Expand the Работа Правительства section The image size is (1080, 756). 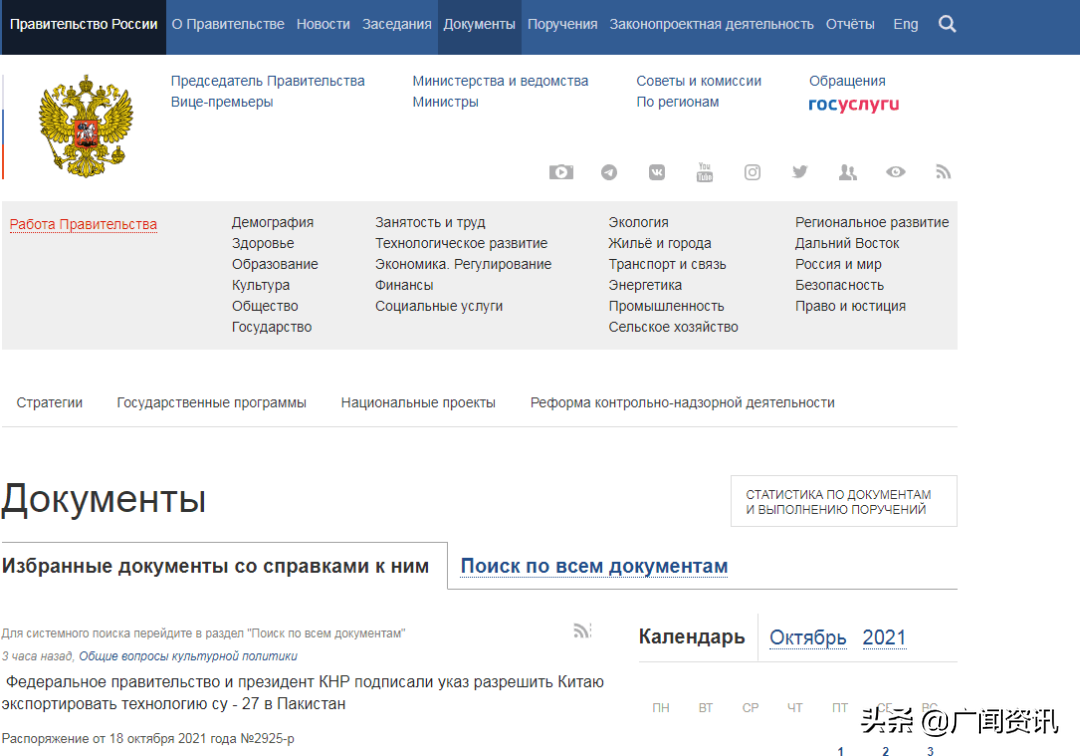(83, 224)
